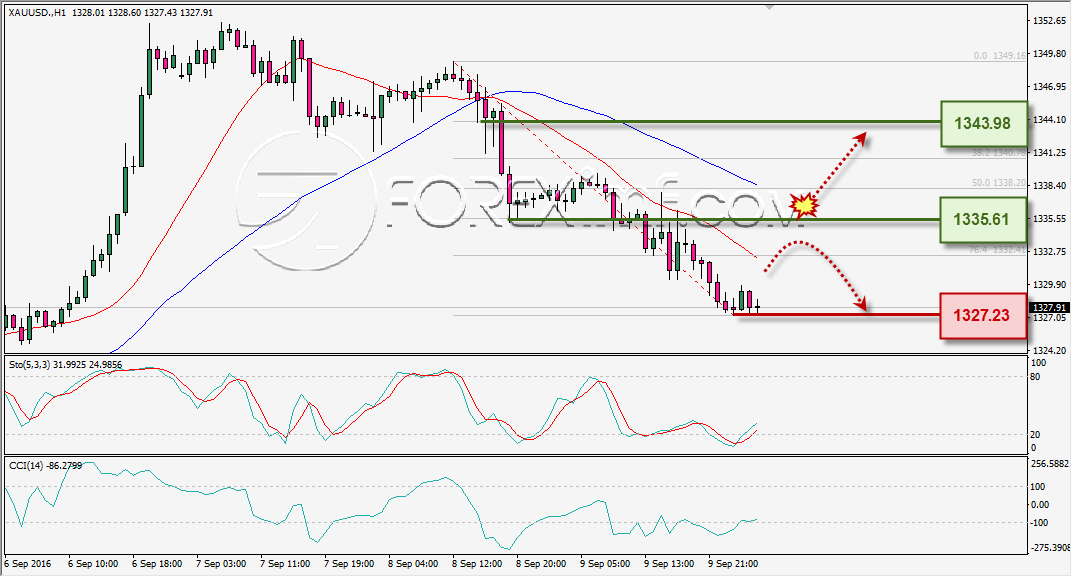1072x577 pixels.
Task: Click price scale label 1329.90
Action: (1049, 284)
